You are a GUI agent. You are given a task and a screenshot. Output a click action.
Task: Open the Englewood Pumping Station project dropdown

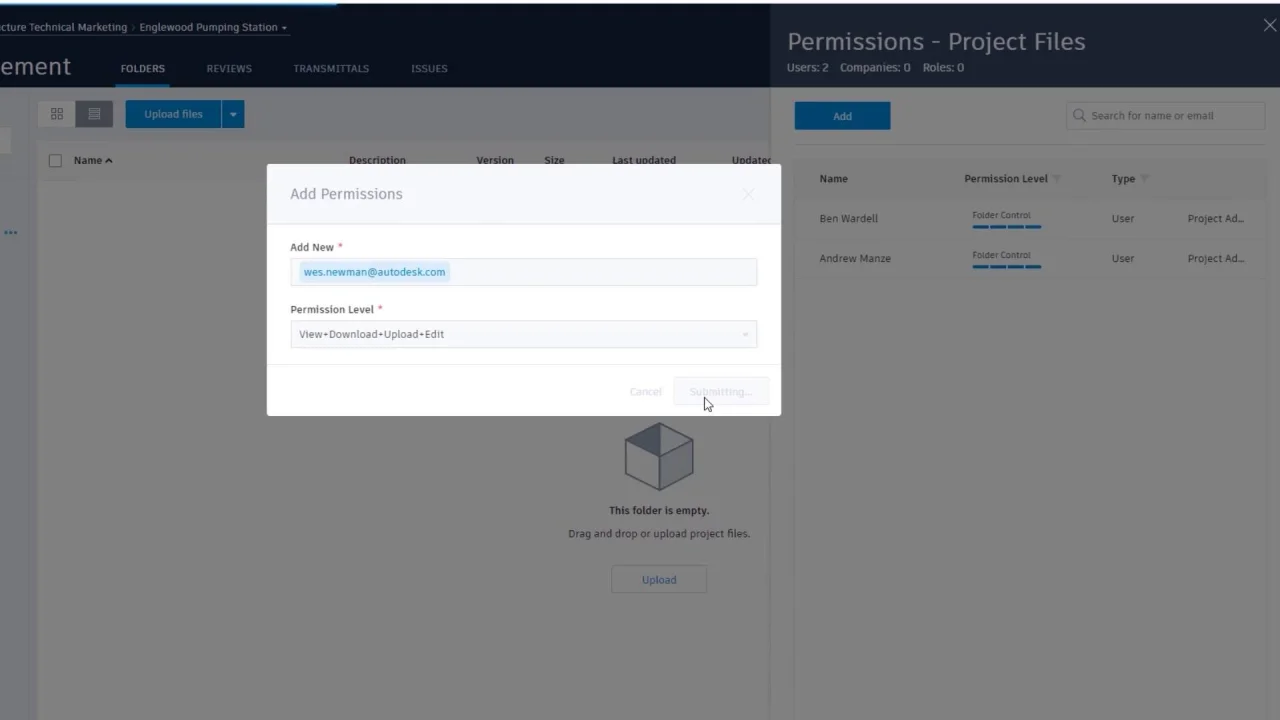[x=213, y=27]
